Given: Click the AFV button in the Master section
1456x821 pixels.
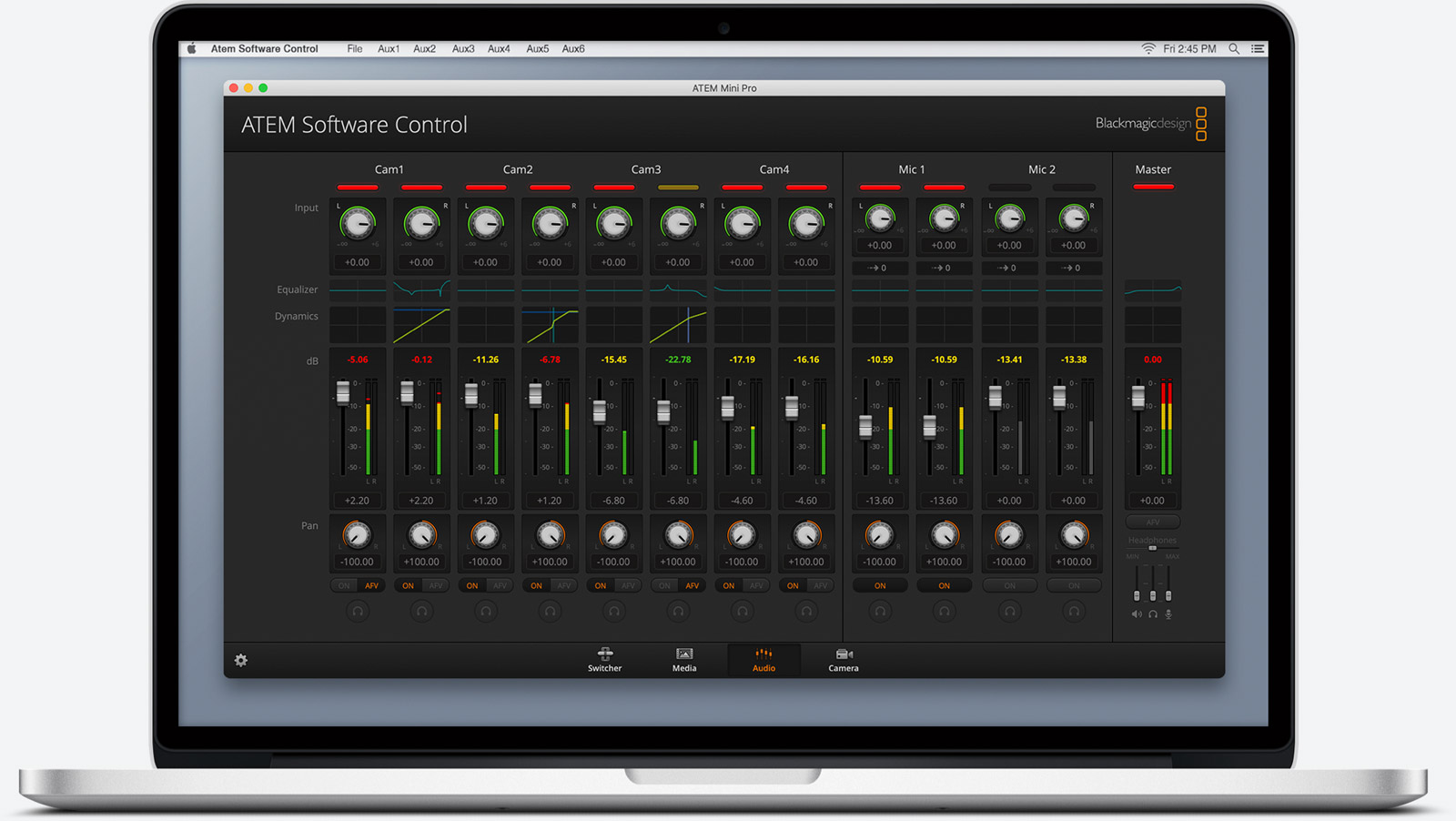Looking at the screenshot, I should tap(1152, 522).
